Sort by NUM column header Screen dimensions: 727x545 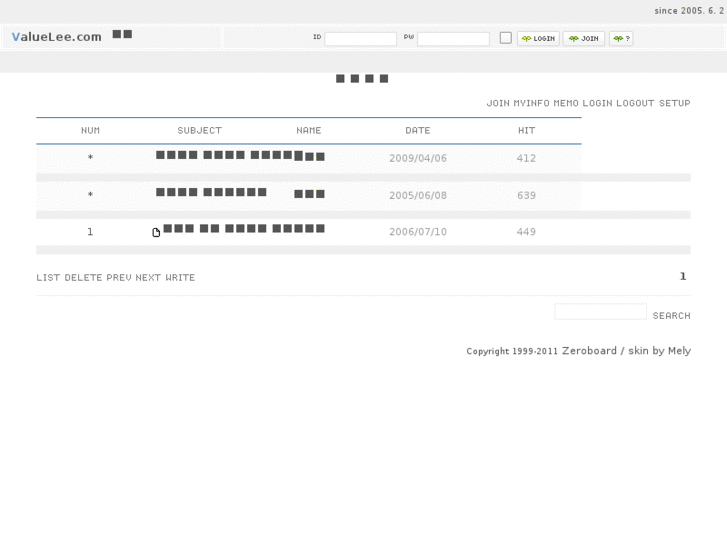click(90, 130)
